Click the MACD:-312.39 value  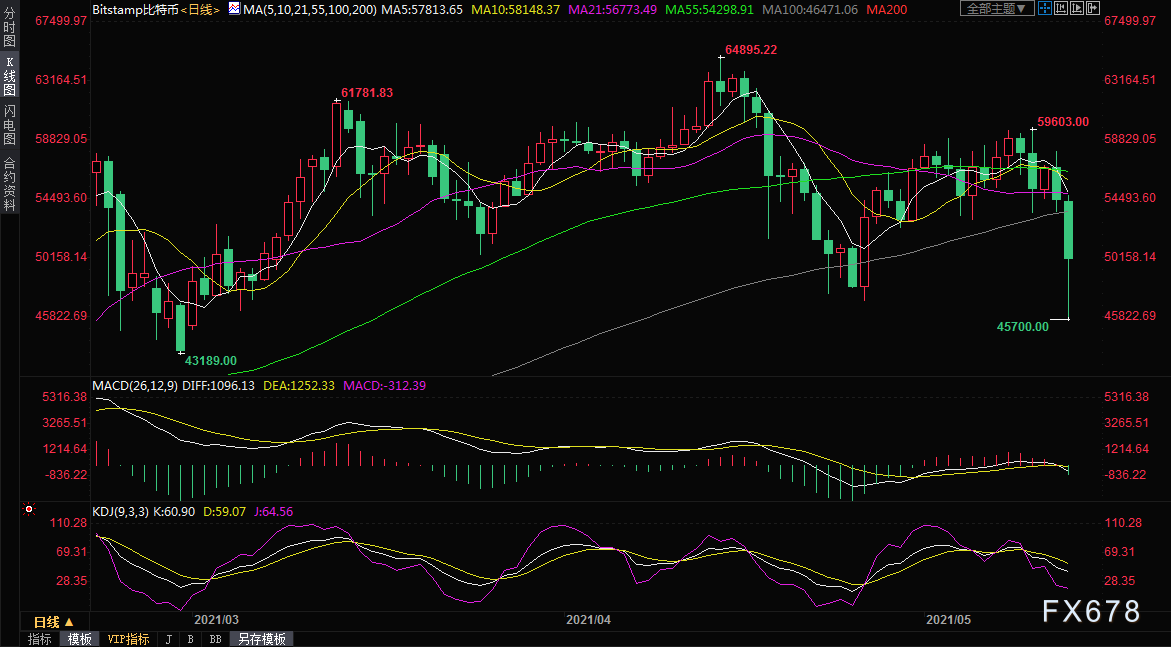tap(384, 386)
